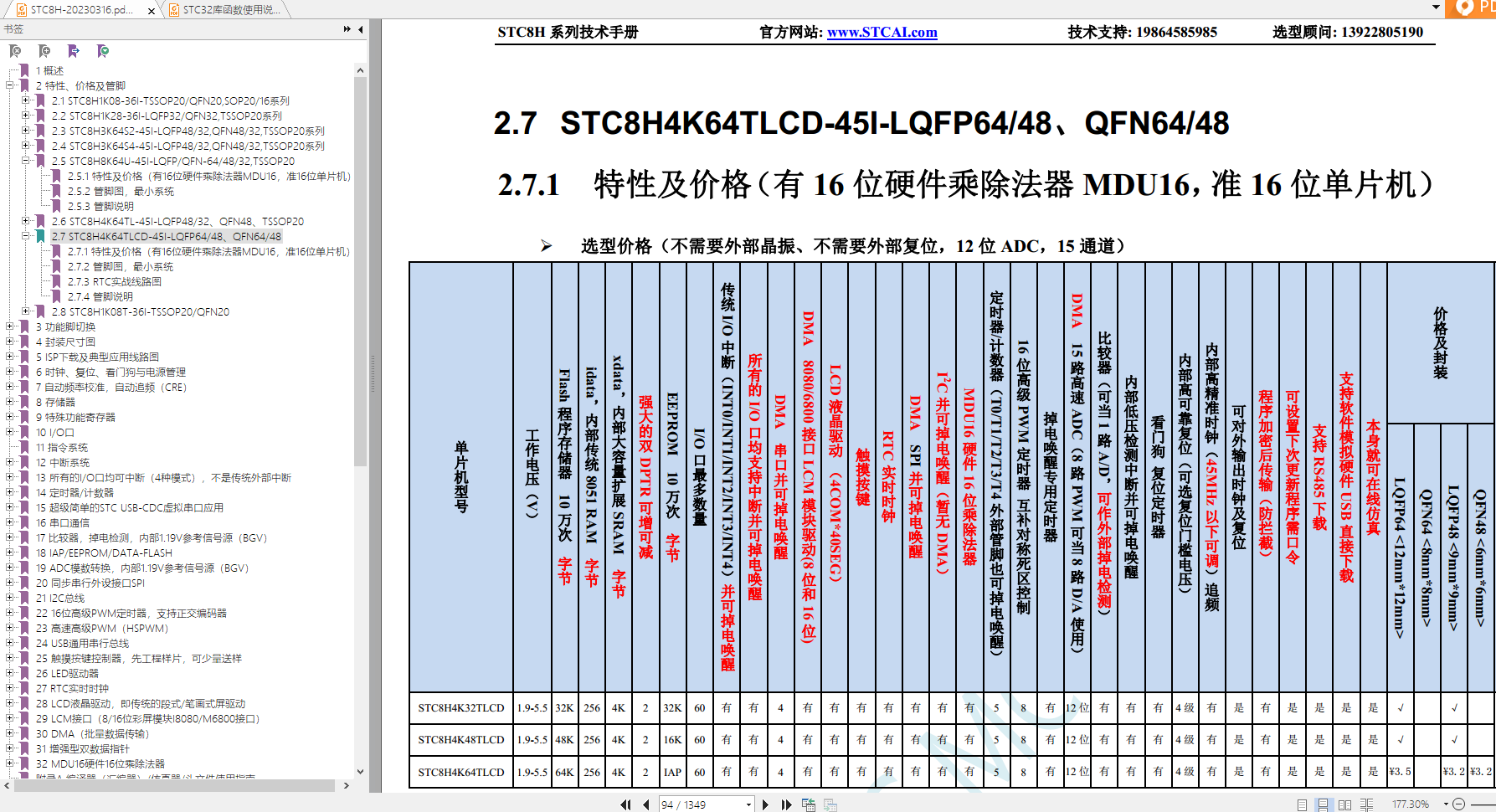Expand the '16 串口通信' bookmark node
The image size is (1496, 812).
tap(10, 522)
